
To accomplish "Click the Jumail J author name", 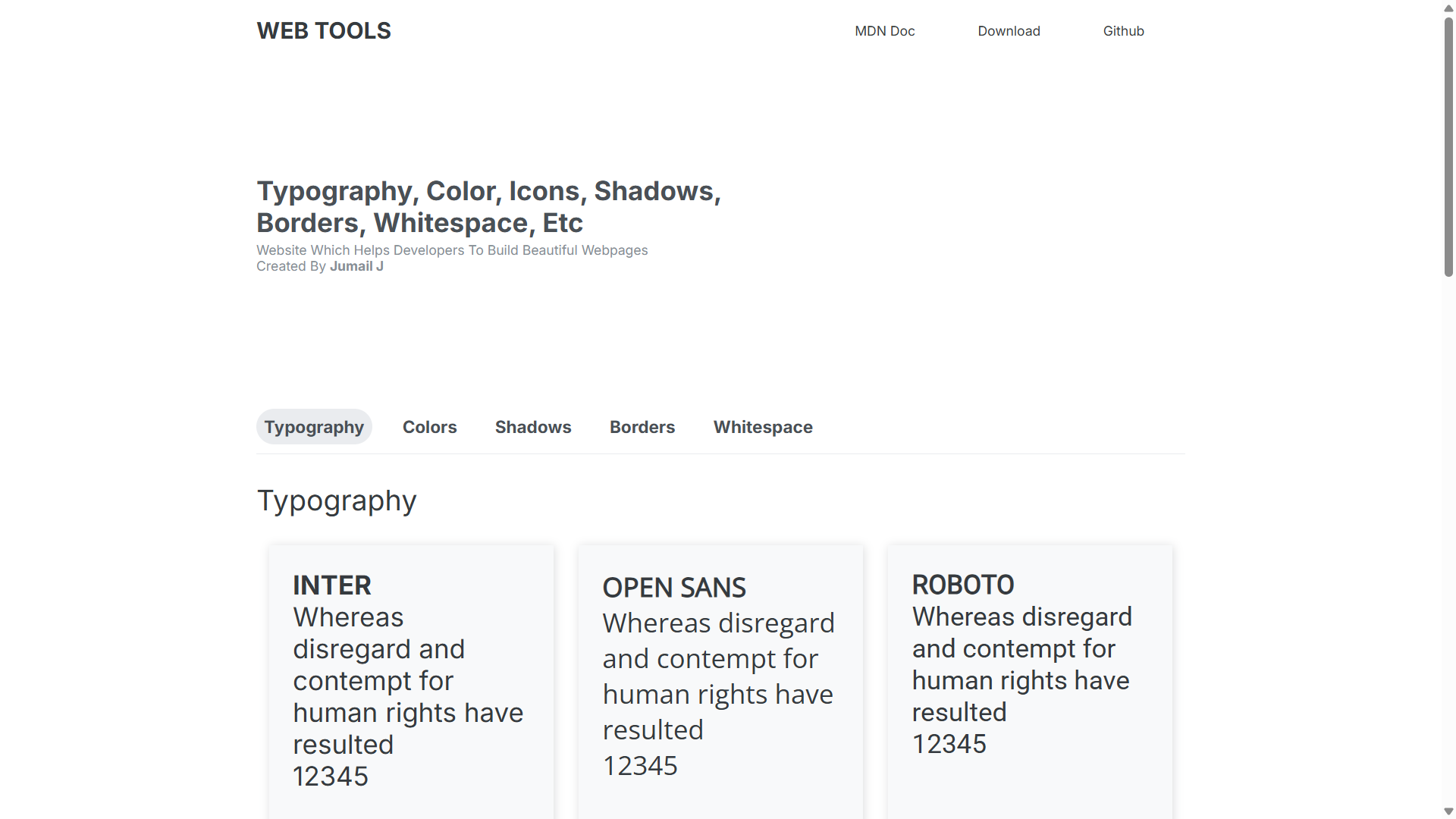I will [x=356, y=266].
